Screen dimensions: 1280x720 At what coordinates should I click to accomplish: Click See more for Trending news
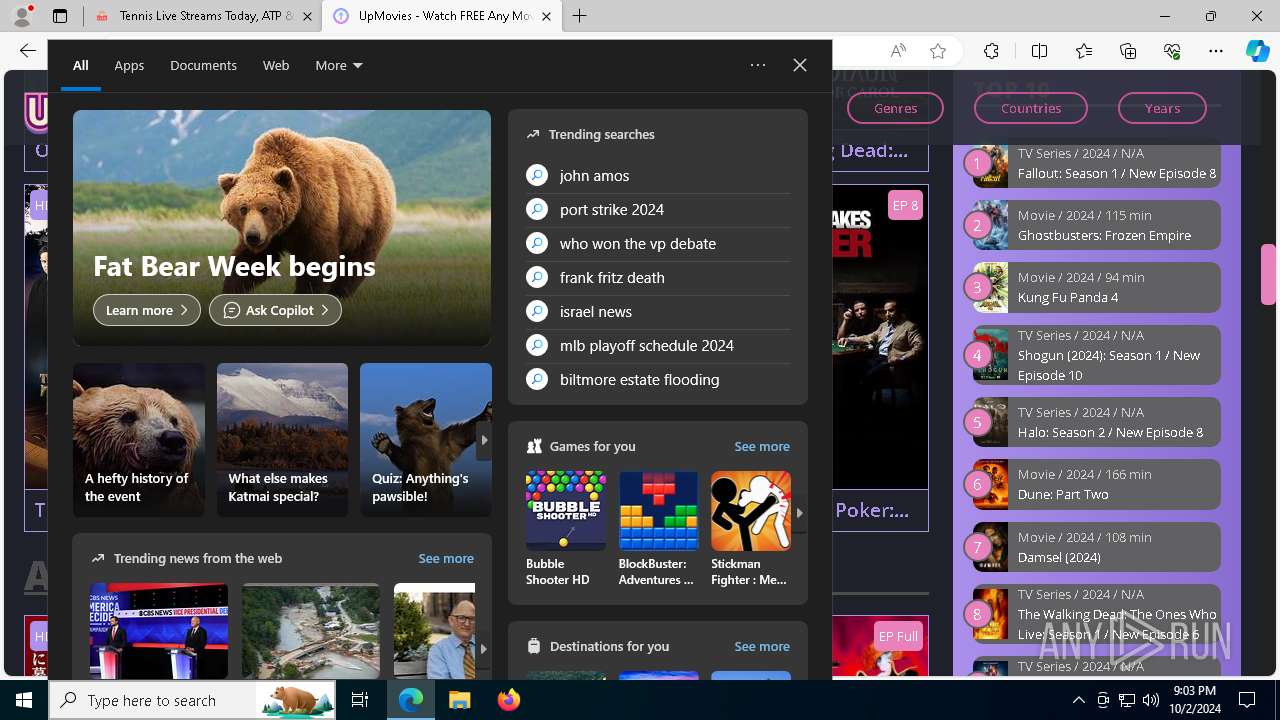point(446,558)
